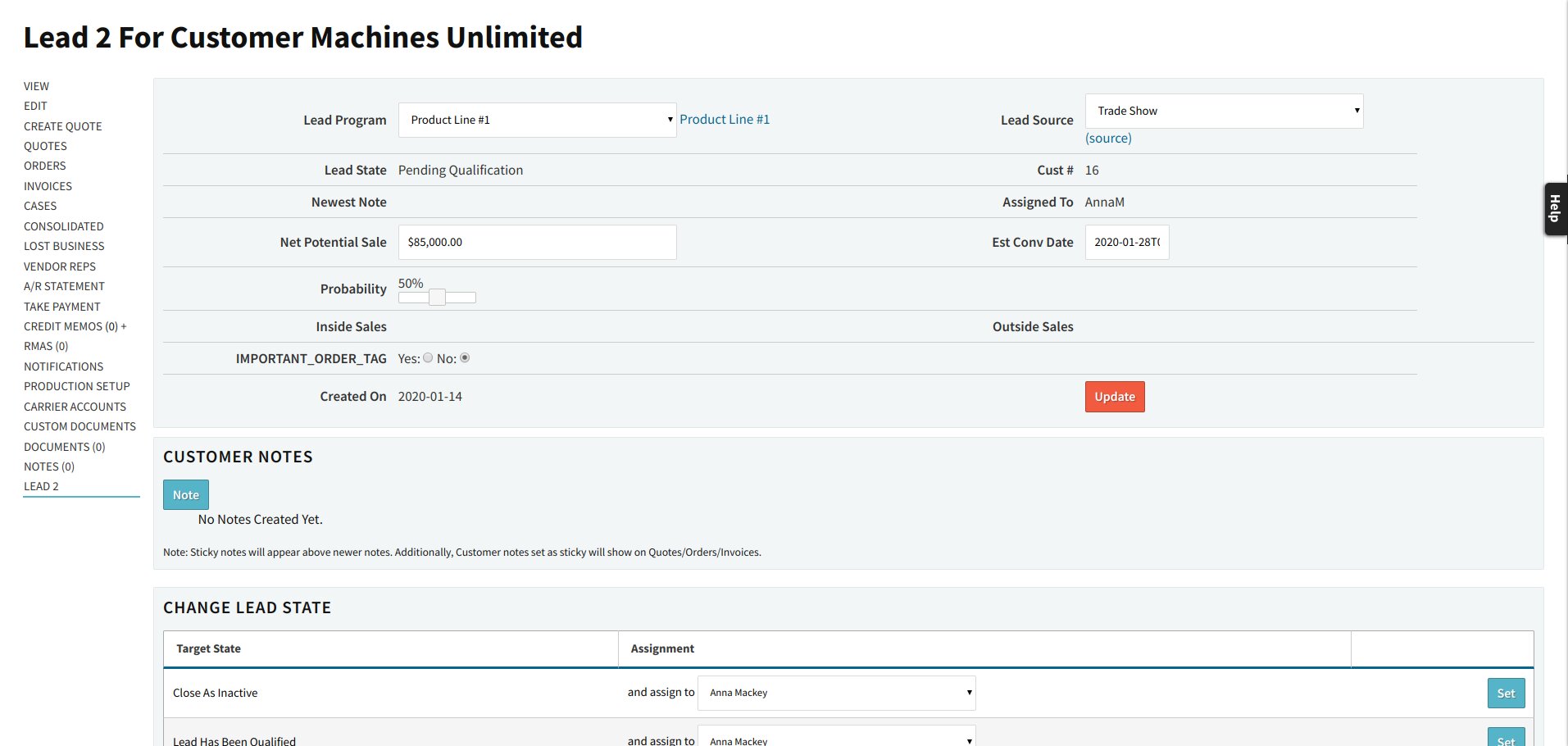Click the red Update button
This screenshot has width=1568, height=746.
coord(1115,397)
